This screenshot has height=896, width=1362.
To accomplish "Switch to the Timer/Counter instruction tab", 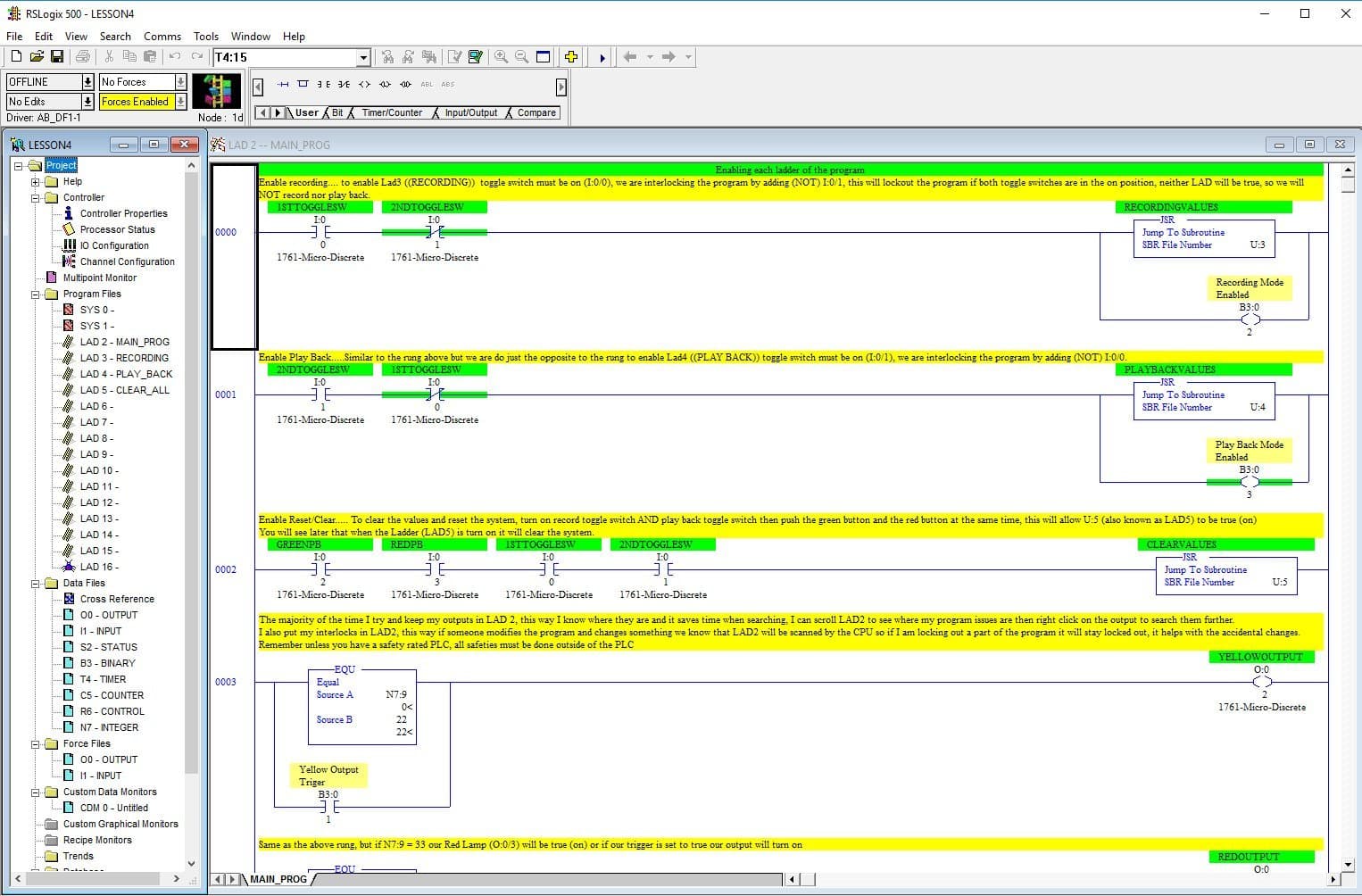I will 391,112.
